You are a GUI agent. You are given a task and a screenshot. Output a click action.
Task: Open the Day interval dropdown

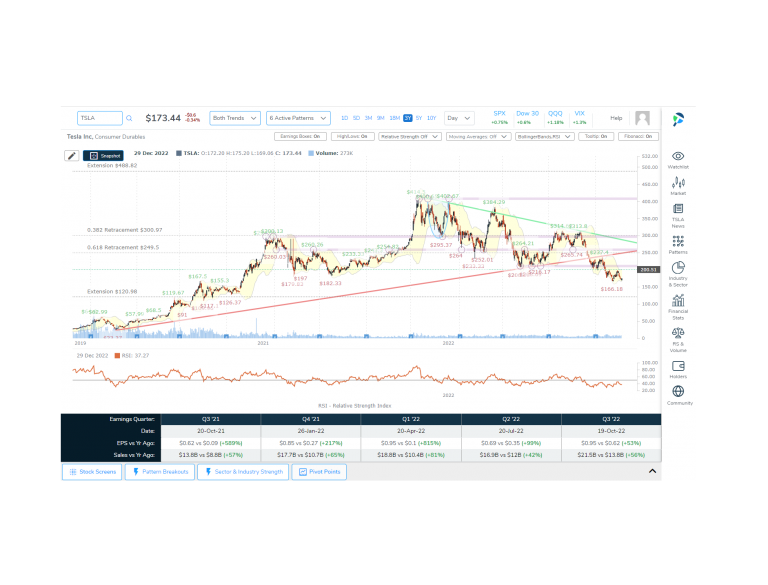coord(458,118)
